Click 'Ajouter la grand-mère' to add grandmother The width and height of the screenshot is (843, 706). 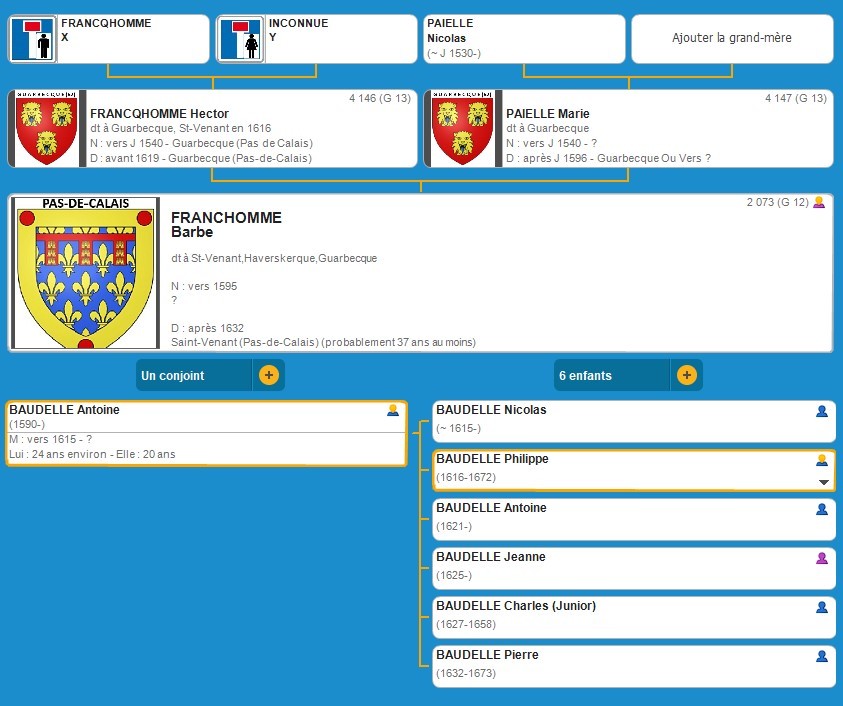point(731,38)
